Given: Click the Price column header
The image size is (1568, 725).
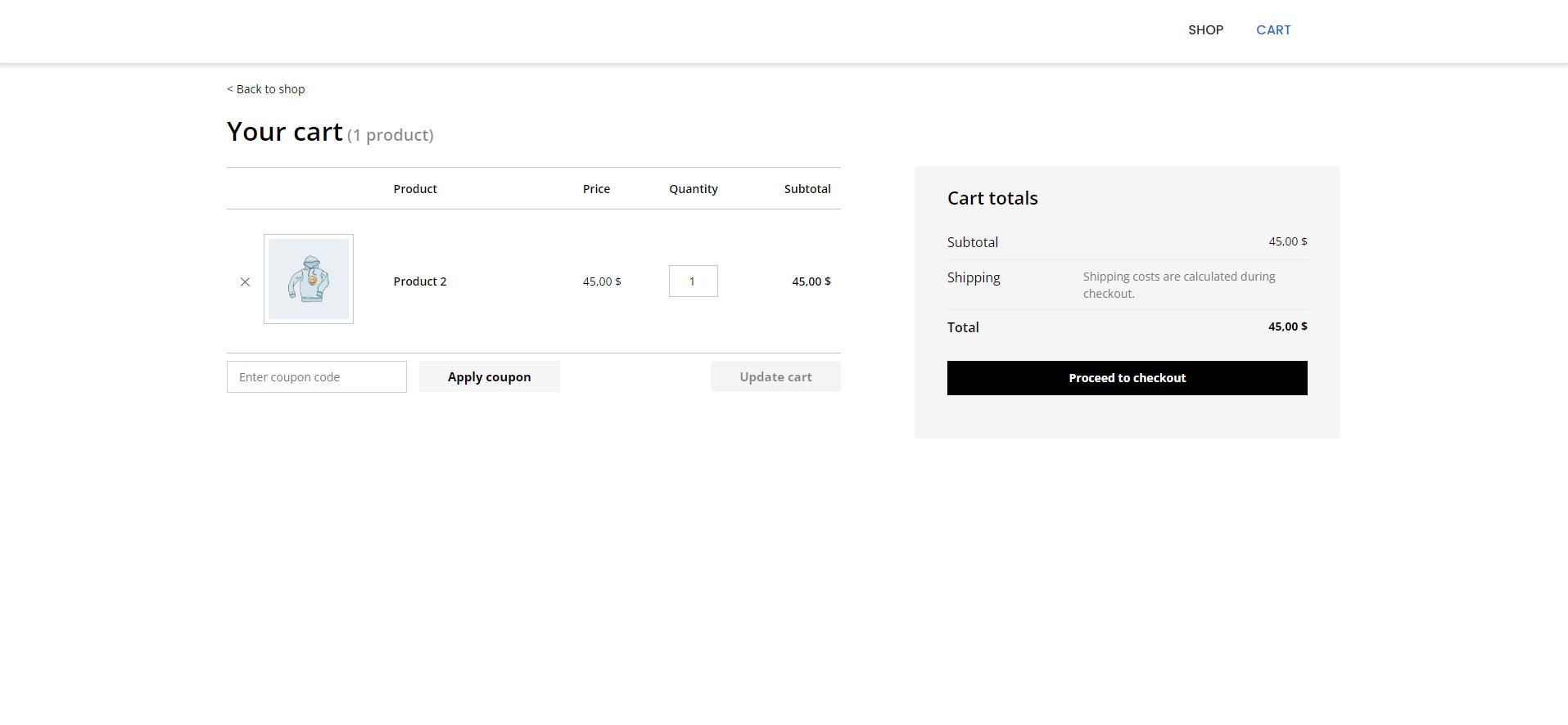Looking at the screenshot, I should 596,189.
